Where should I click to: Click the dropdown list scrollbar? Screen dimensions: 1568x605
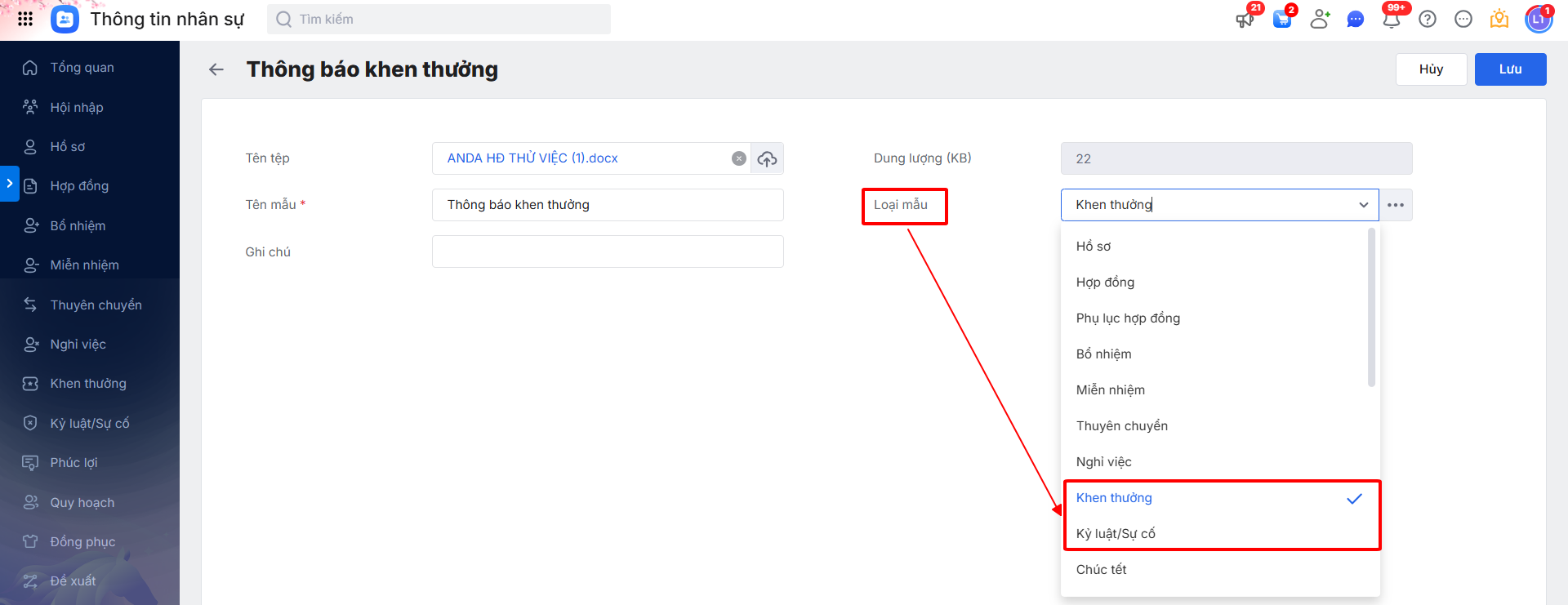coord(1371,308)
